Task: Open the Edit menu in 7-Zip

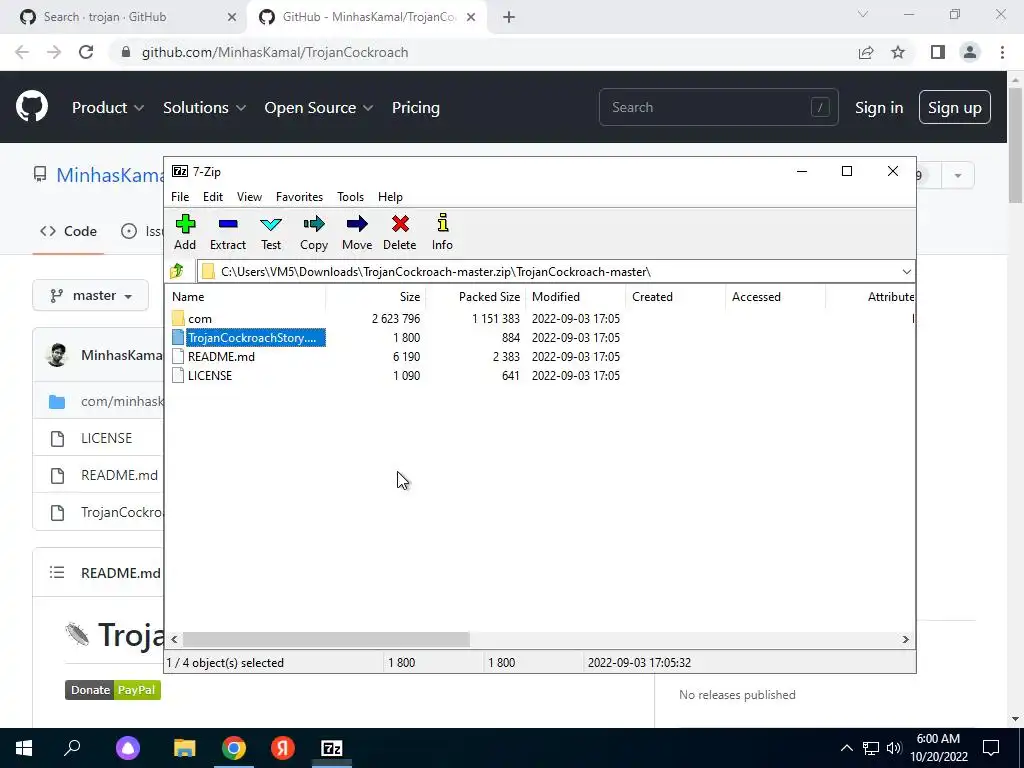Action: tap(213, 197)
